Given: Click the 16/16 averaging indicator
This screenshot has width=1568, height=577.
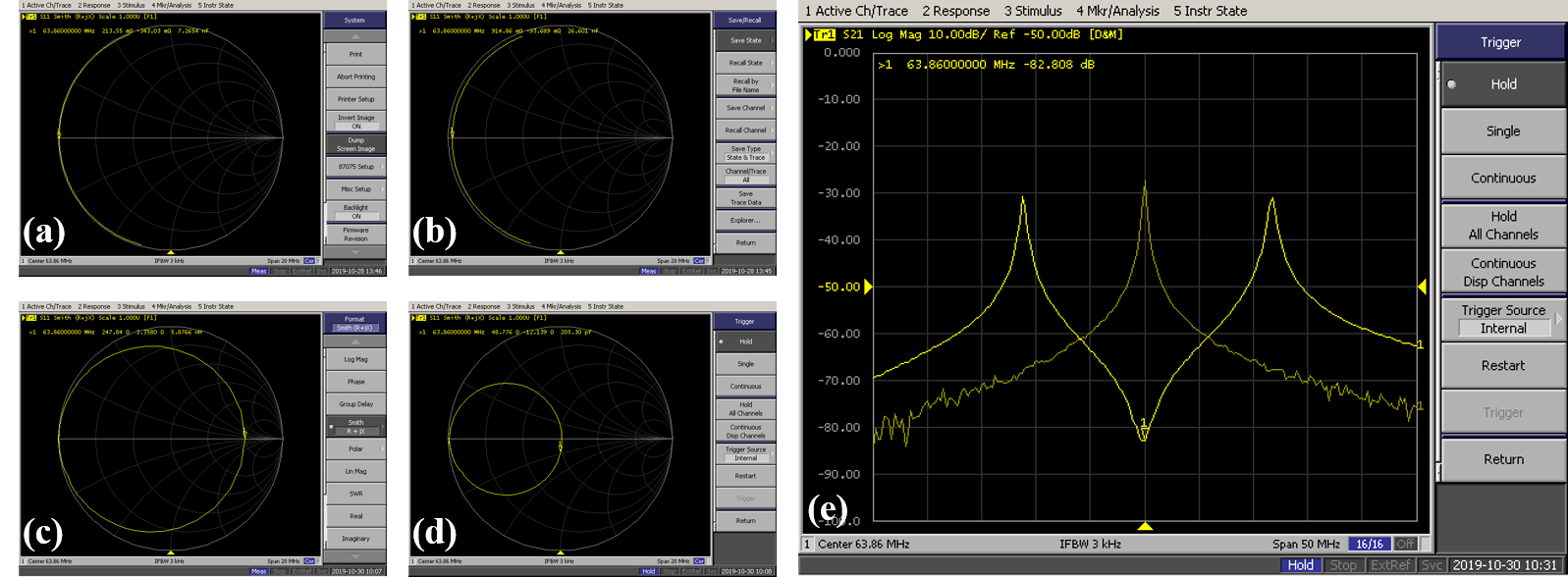Looking at the screenshot, I should click(x=1369, y=544).
